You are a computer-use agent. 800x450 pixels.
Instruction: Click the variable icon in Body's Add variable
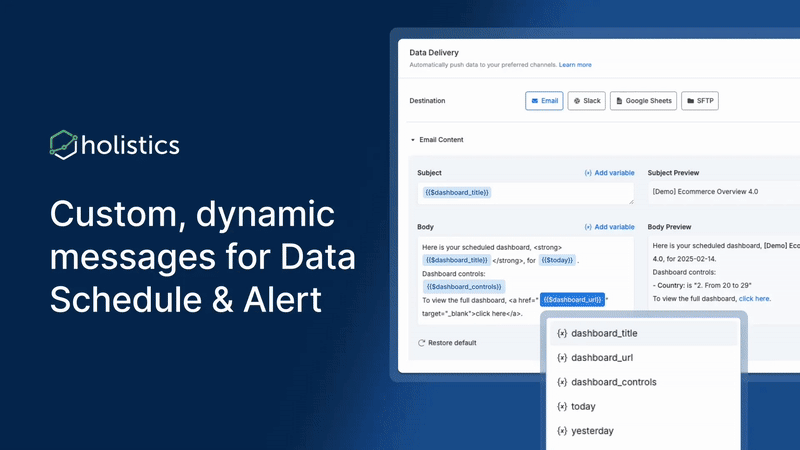point(588,227)
